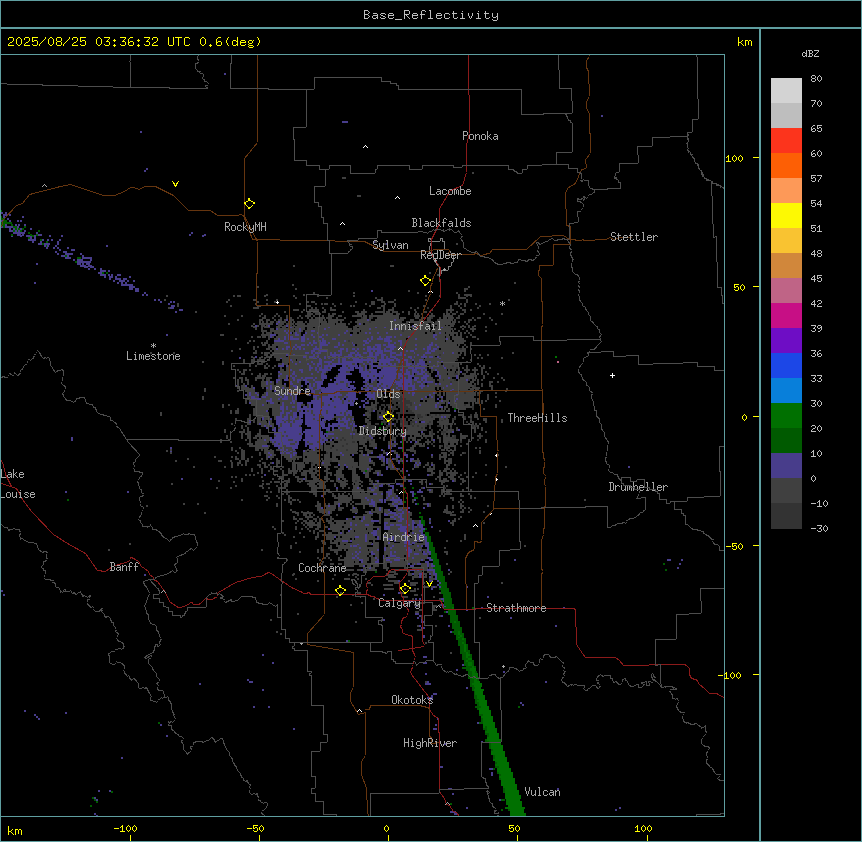Select the RedDeer label
This screenshot has height=842, width=862.
point(440,255)
